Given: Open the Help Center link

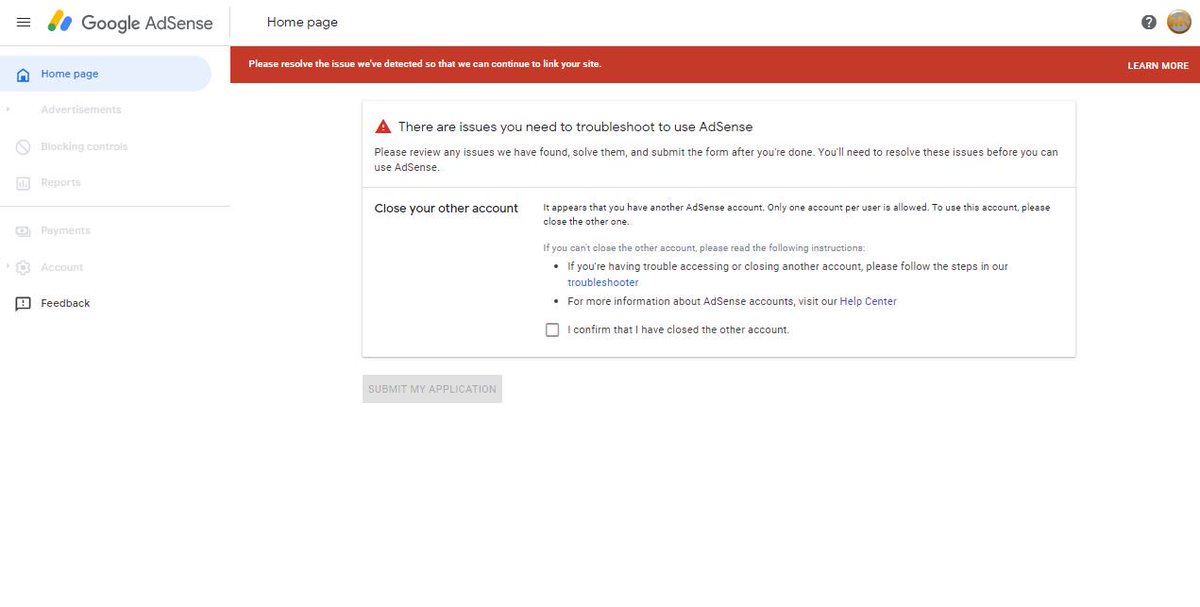Looking at the screenshot, I should pos(868,301).
